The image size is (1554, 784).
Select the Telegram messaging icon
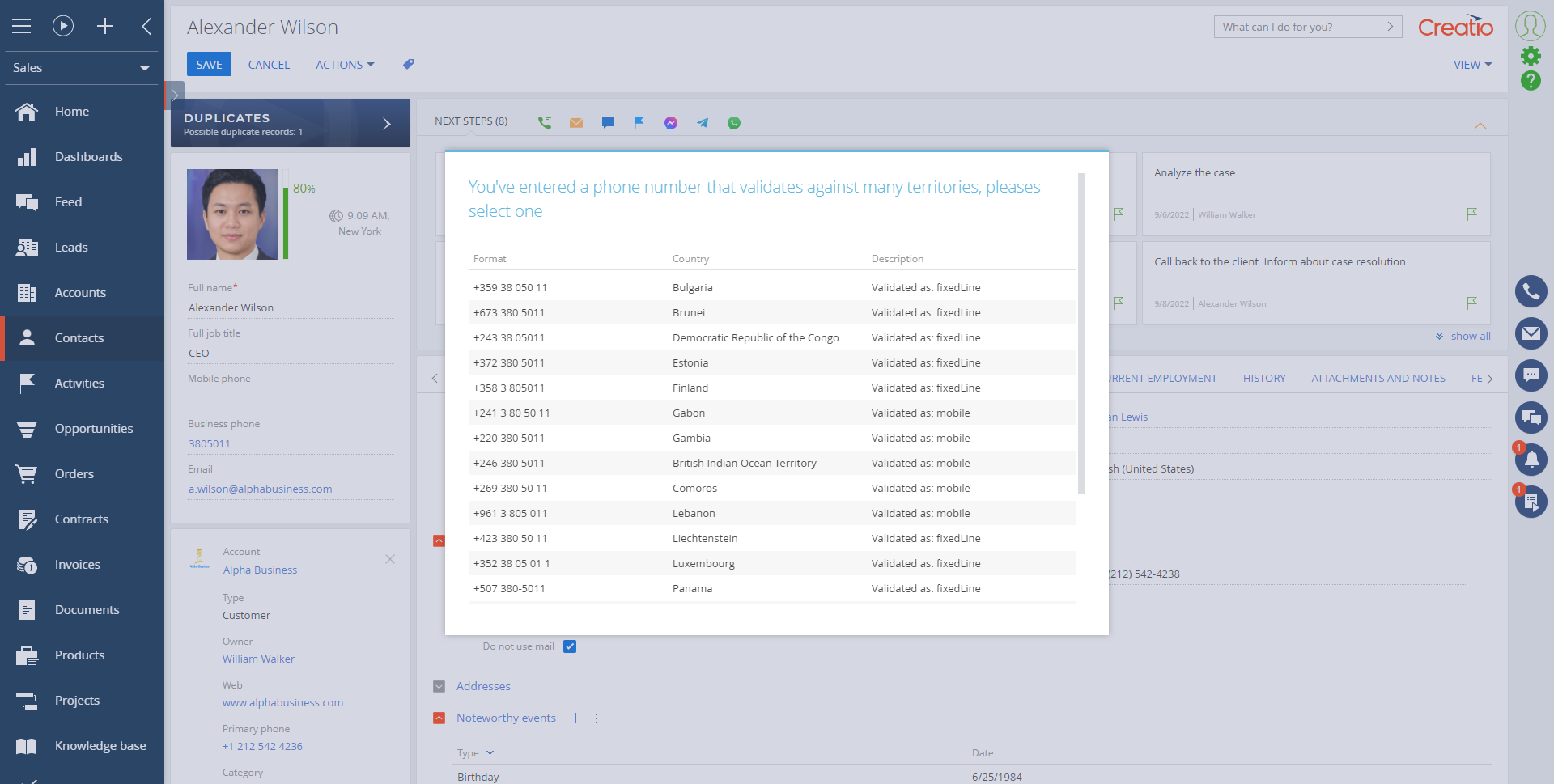coord(703,122)
